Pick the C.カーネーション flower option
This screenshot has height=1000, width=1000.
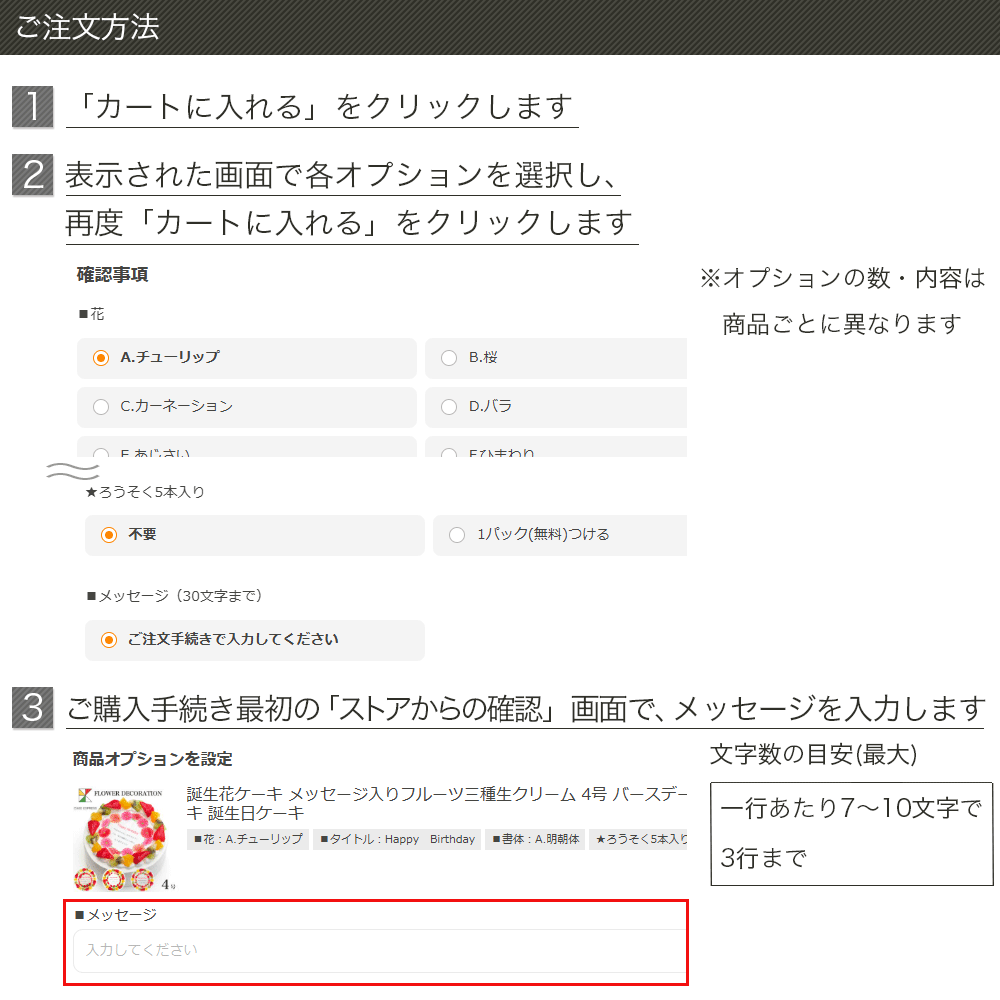point(101,406)
